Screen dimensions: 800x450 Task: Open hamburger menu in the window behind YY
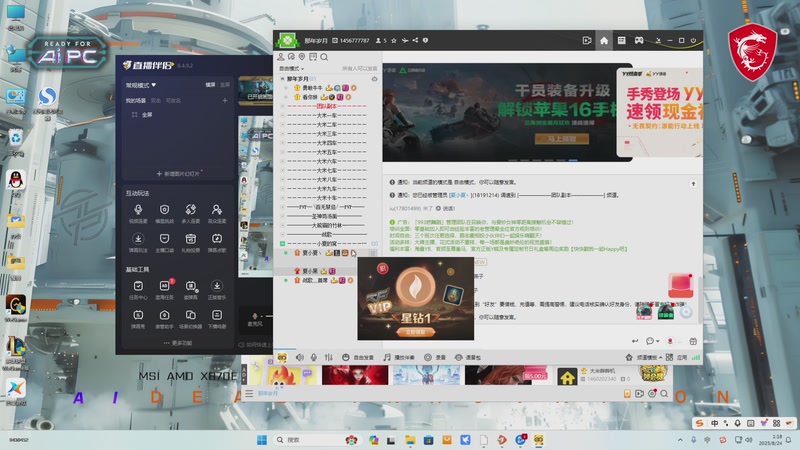tap(249, 393)
